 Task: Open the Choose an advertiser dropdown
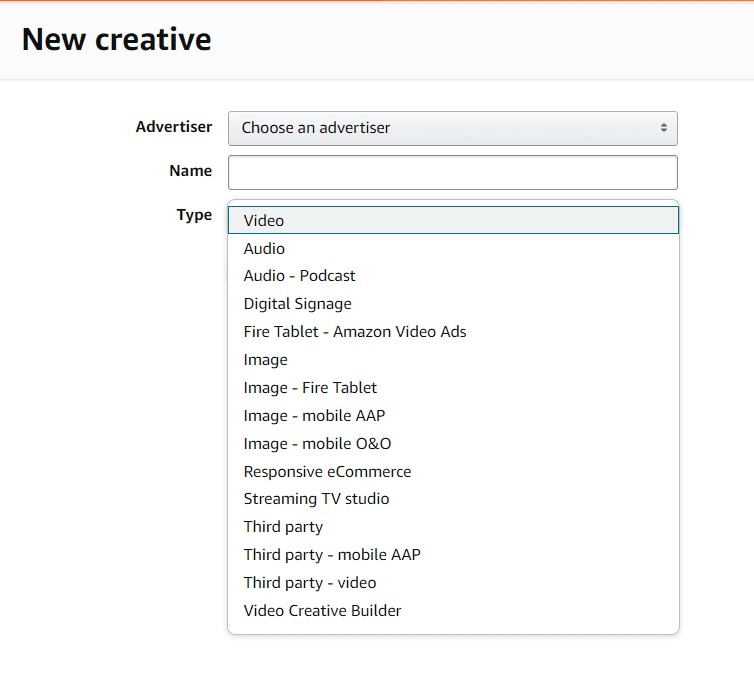452,128
